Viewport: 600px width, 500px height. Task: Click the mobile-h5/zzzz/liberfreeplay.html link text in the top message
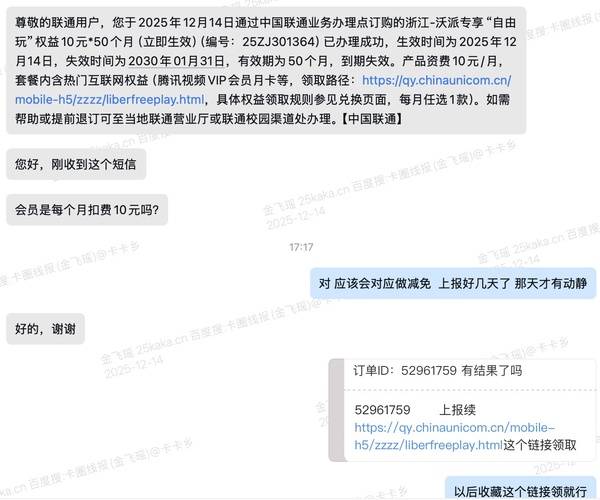(x=109, y=99)
